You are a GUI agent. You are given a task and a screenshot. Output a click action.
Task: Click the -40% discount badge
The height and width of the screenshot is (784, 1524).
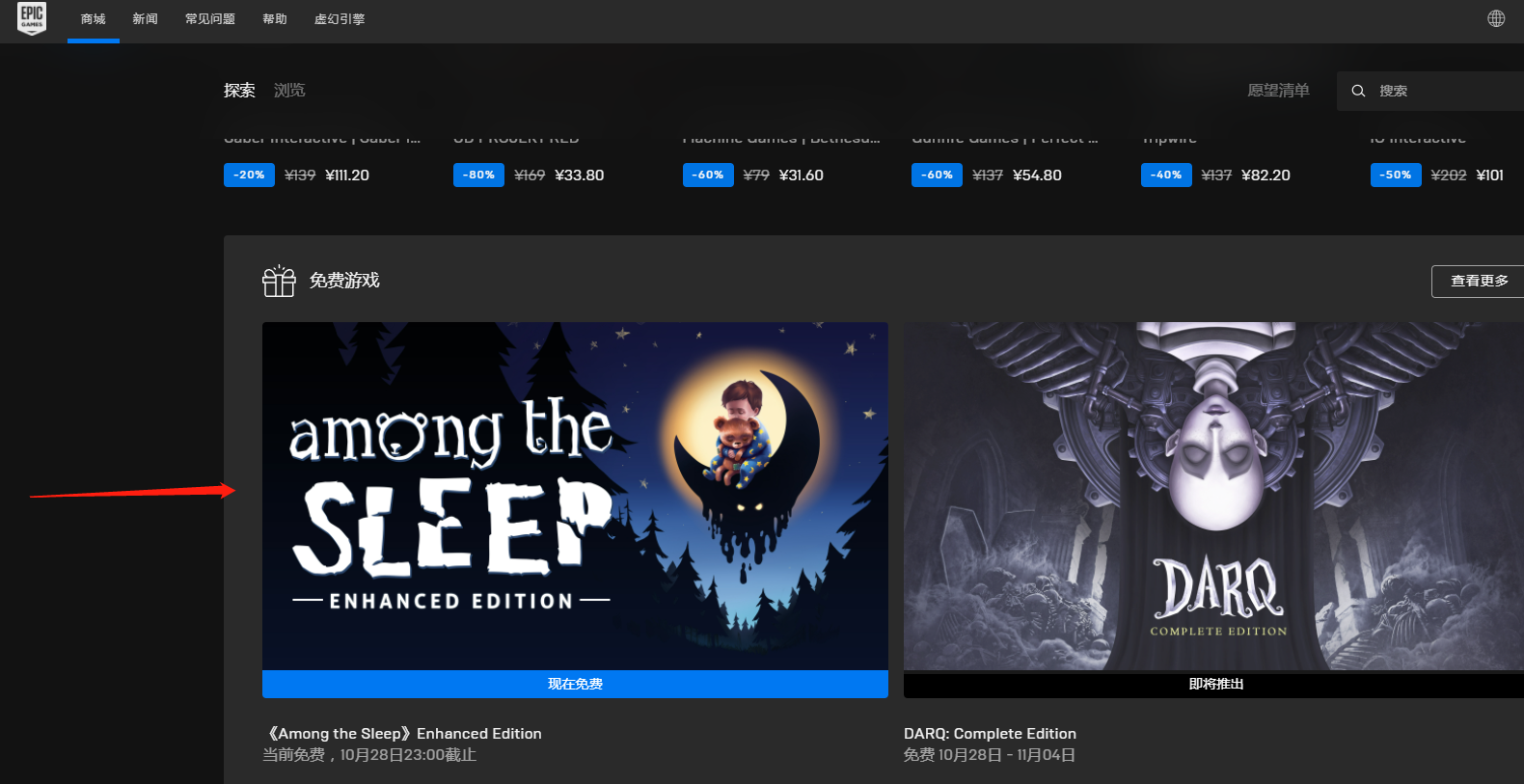pyautogui.click(x=1165, y=175)
